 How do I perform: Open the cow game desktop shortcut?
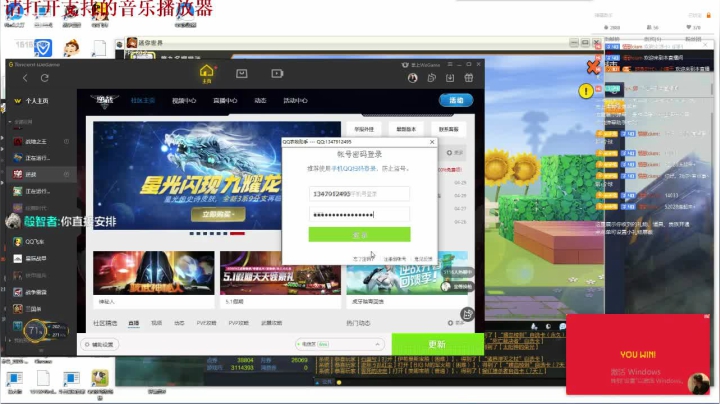click(100, 378)
